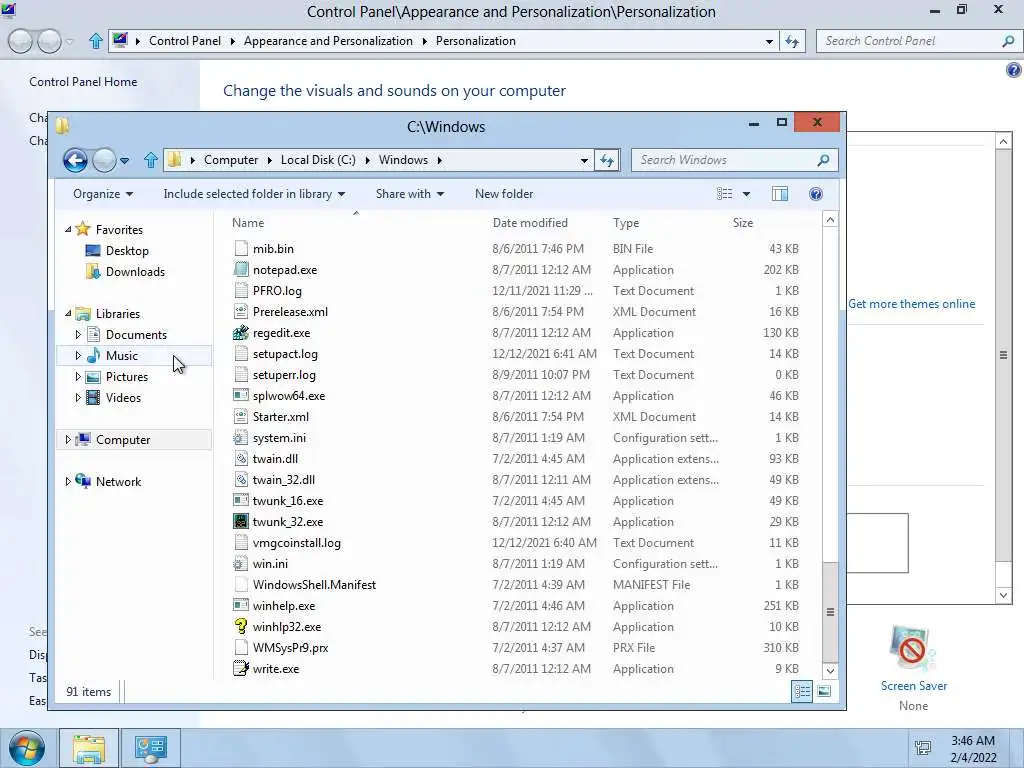Open the Organize menu
The width and height of the screenshot is (1024, 768).
103,194
